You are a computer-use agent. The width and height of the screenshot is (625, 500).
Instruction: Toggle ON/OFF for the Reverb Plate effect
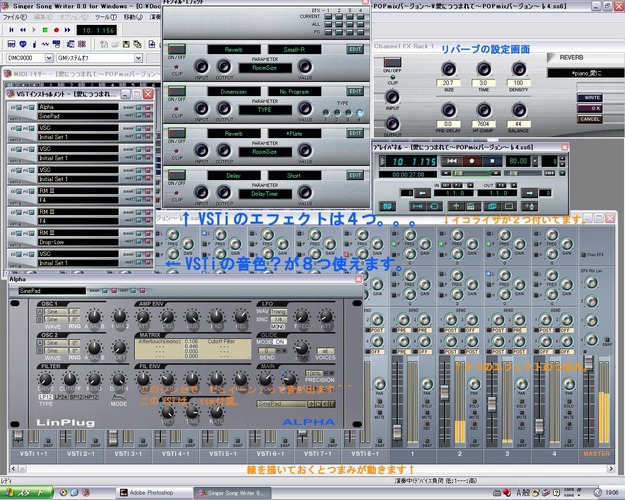click(176, 133)
